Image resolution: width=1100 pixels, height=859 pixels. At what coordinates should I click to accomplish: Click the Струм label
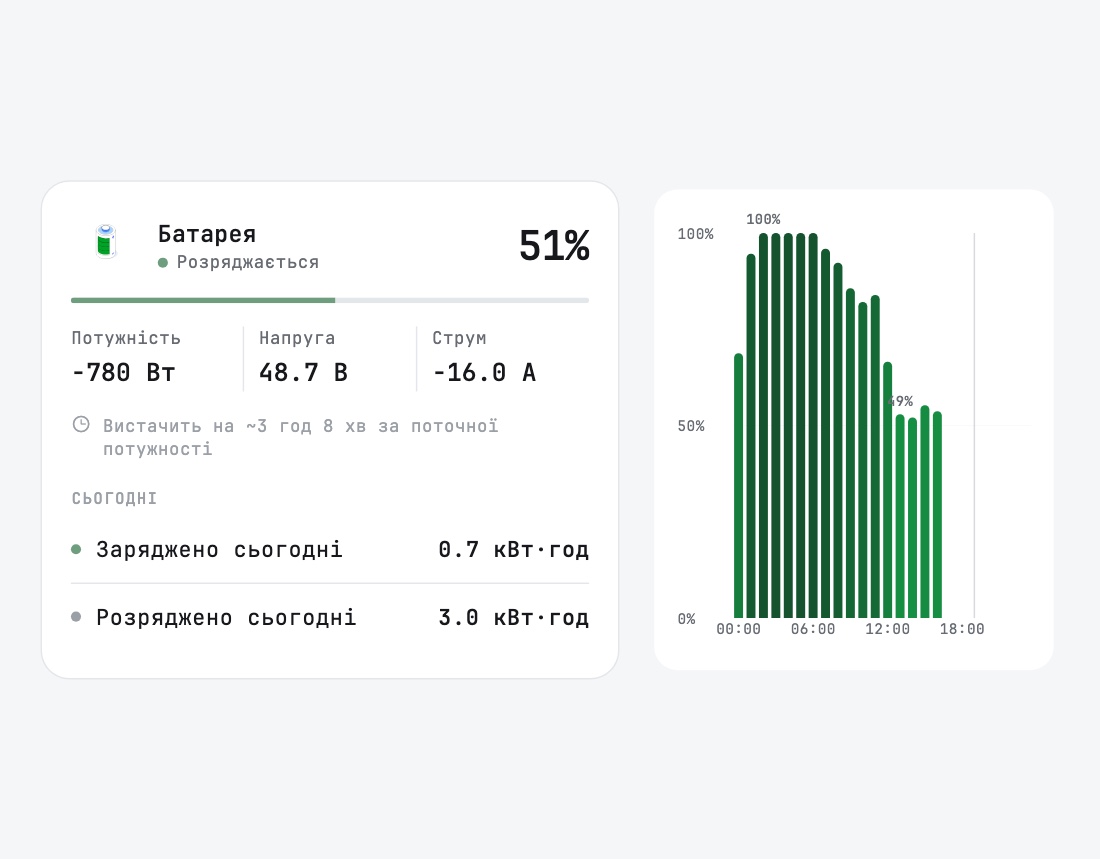(x=460, y=338)
